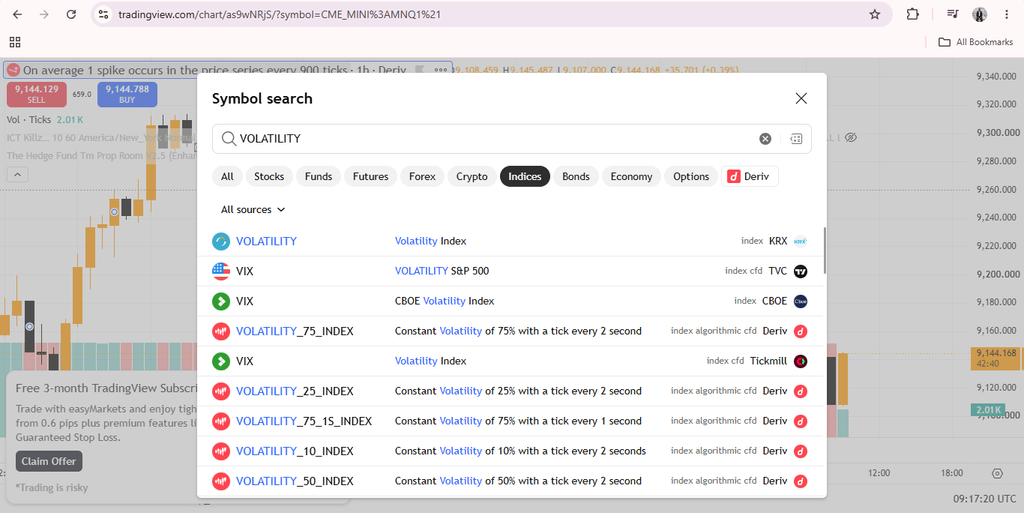
Task: Choose the Tickmill VIX result
Action: point(511,361)
